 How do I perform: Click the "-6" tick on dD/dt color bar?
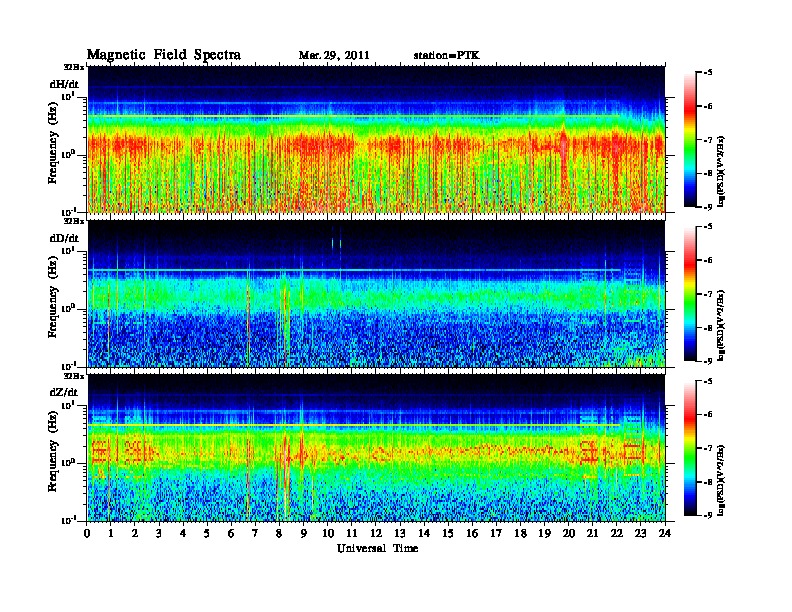709,261
